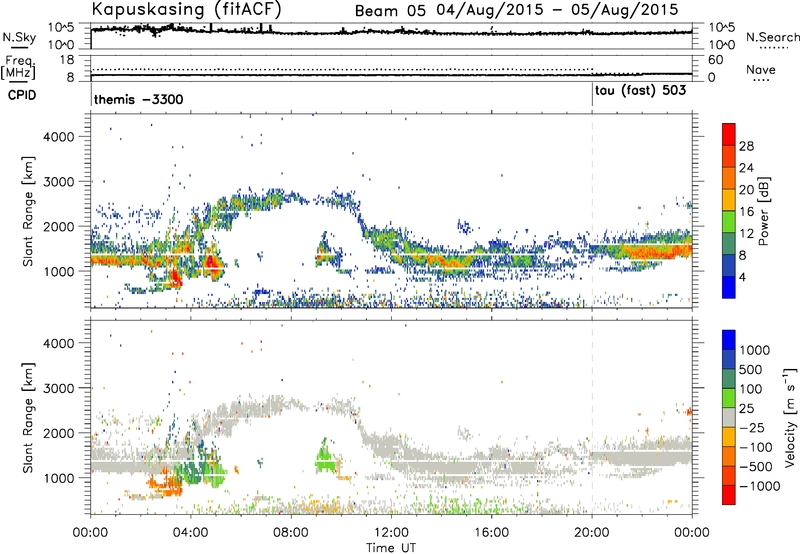800x554 pixels.
Task: Click the 'Velocity [m s-1]' color bar title
Action: pos(790,417)
